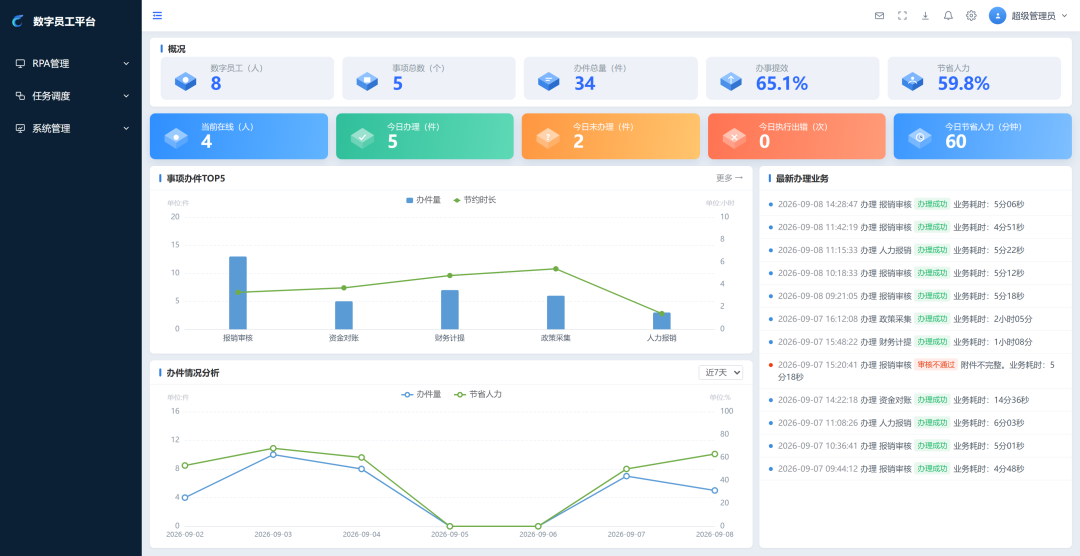Viewport: 1080px width, 556px height.
Task: Click the 办件总量 card icon
Action: pyautogui.click(x=549, y=81)
